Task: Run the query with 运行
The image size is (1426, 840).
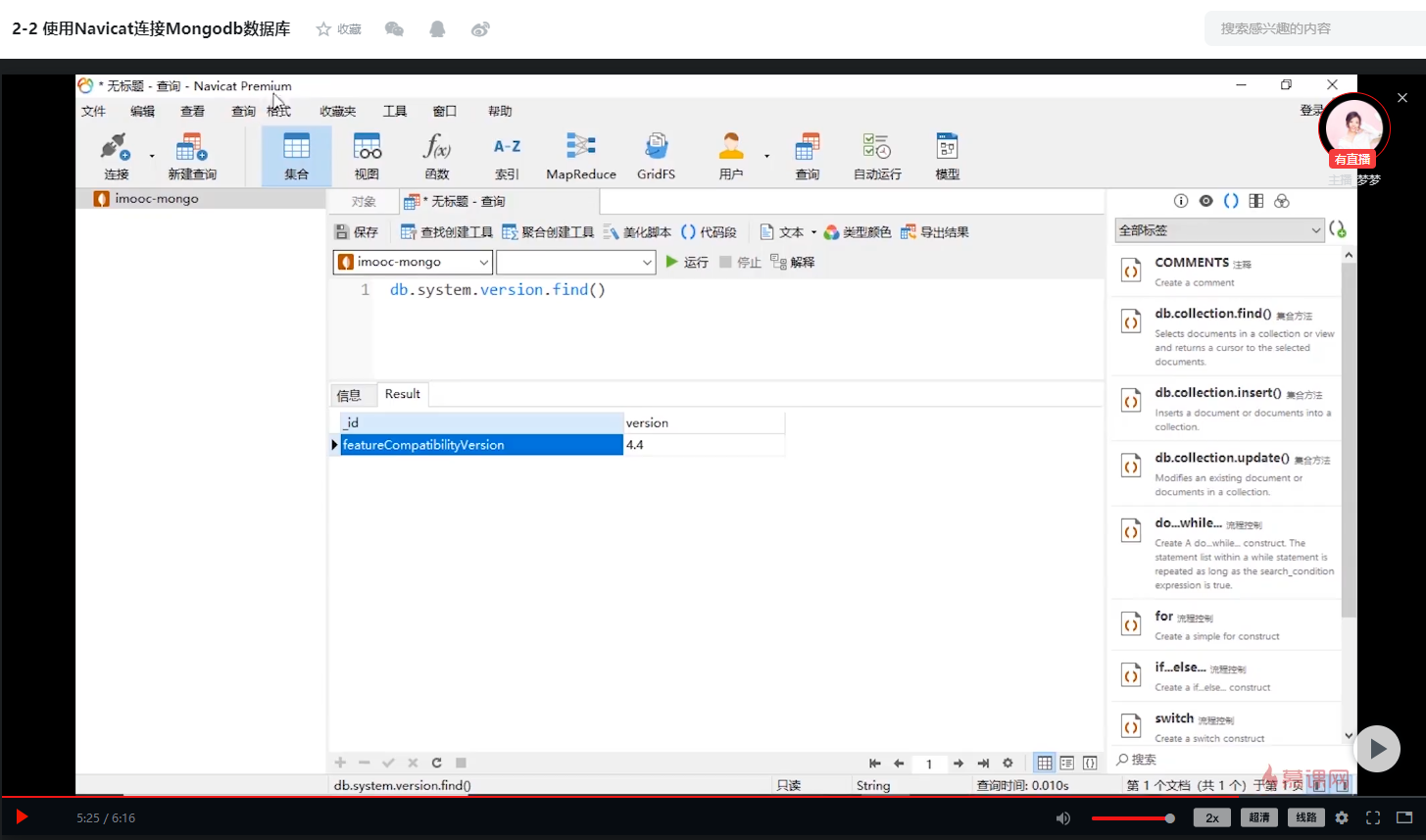Action: [686, 262]
